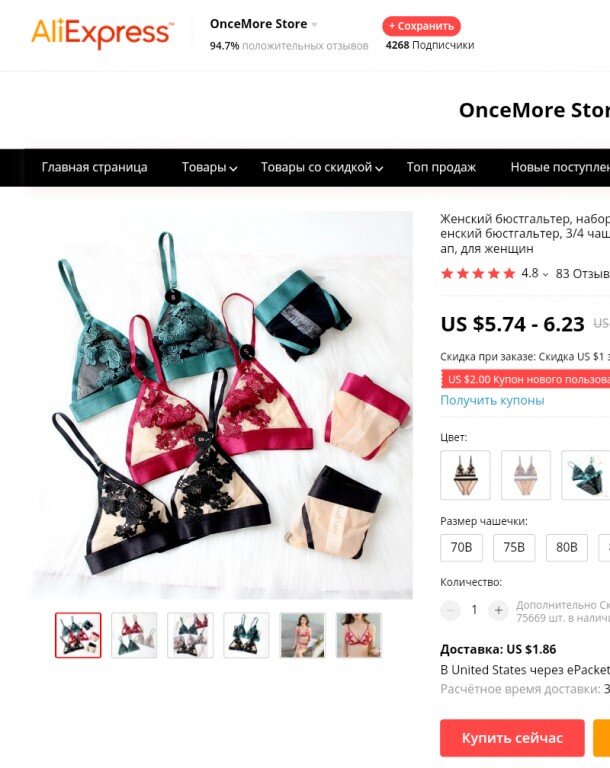Increase quantity with the plus button

498,610
